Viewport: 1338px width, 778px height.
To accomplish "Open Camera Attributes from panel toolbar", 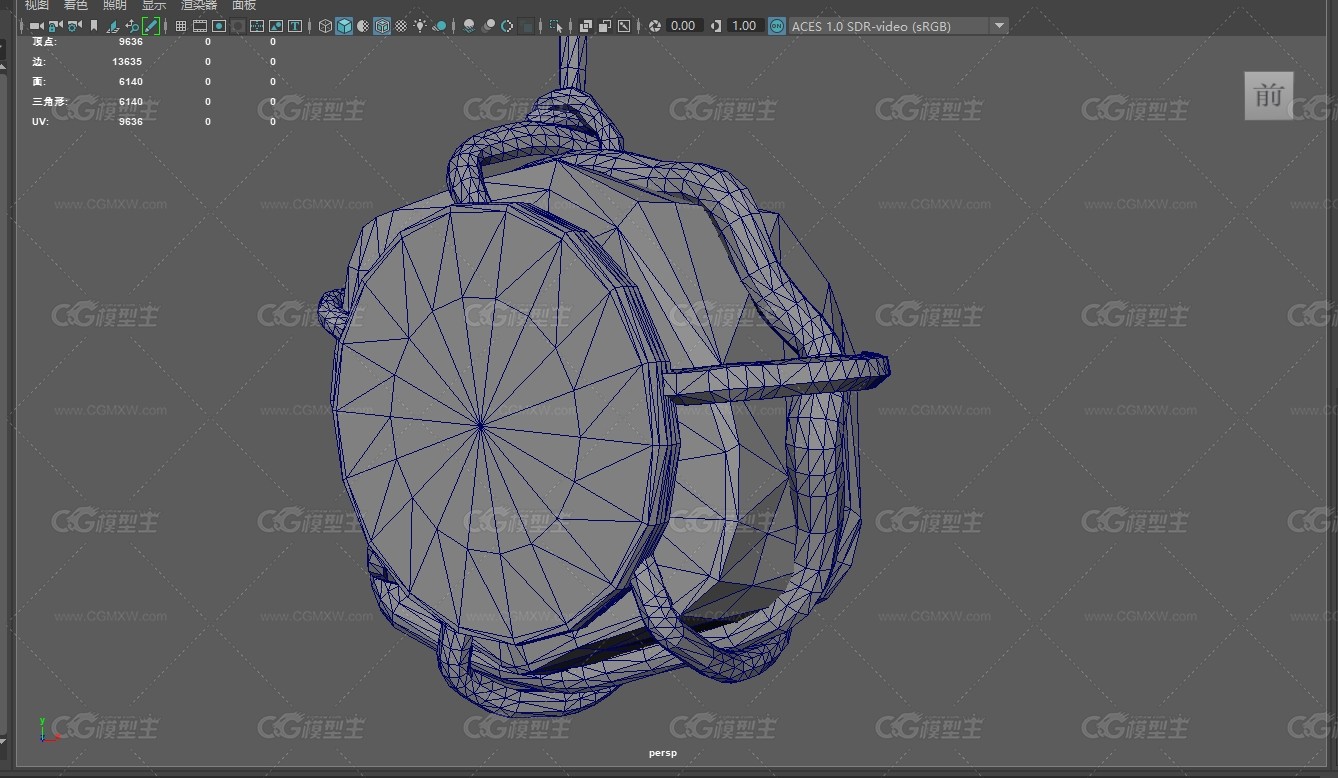I will click(x=74, y=26).
